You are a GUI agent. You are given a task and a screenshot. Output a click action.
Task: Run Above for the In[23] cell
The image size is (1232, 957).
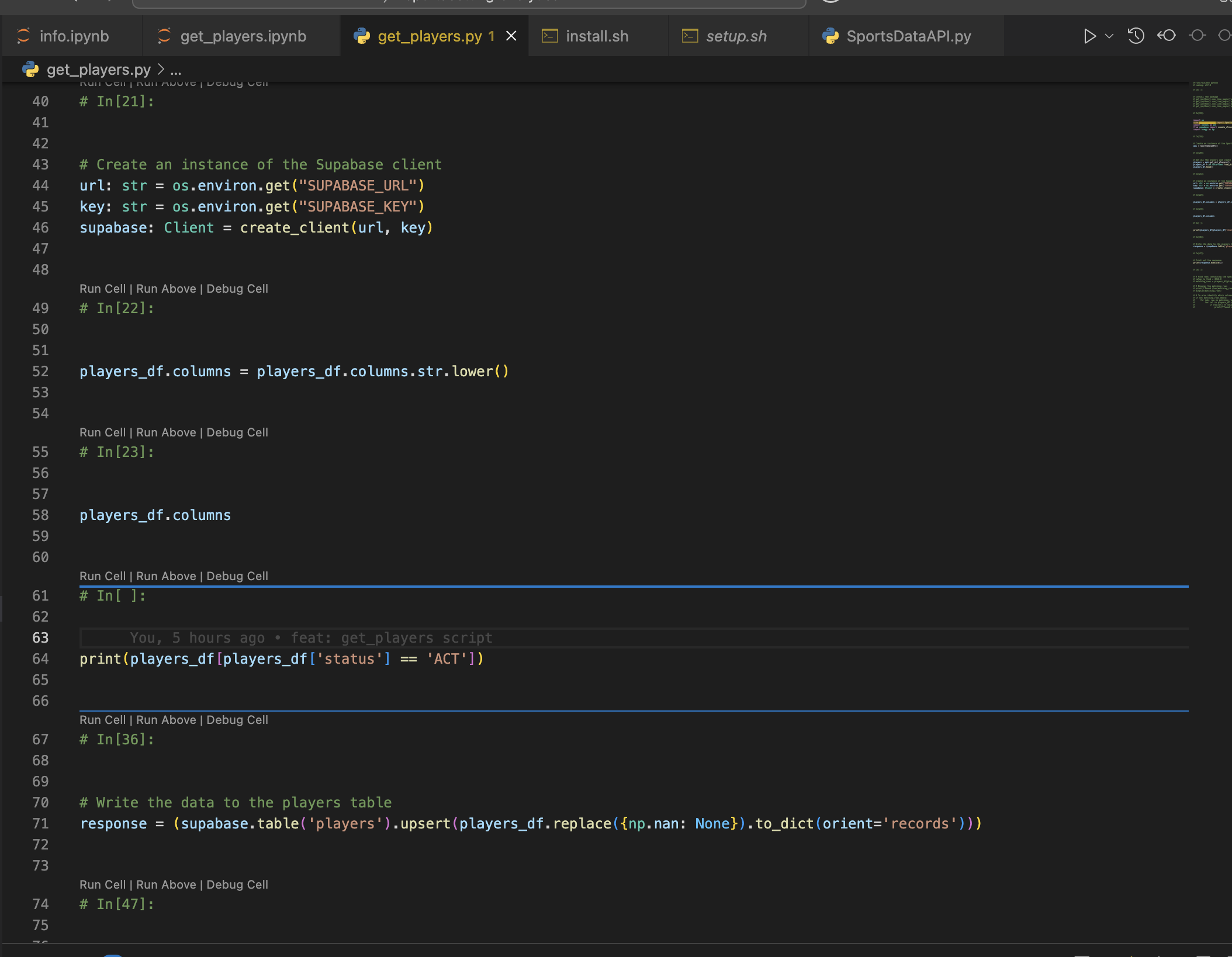pyautogui.click(x=166, y=432)
